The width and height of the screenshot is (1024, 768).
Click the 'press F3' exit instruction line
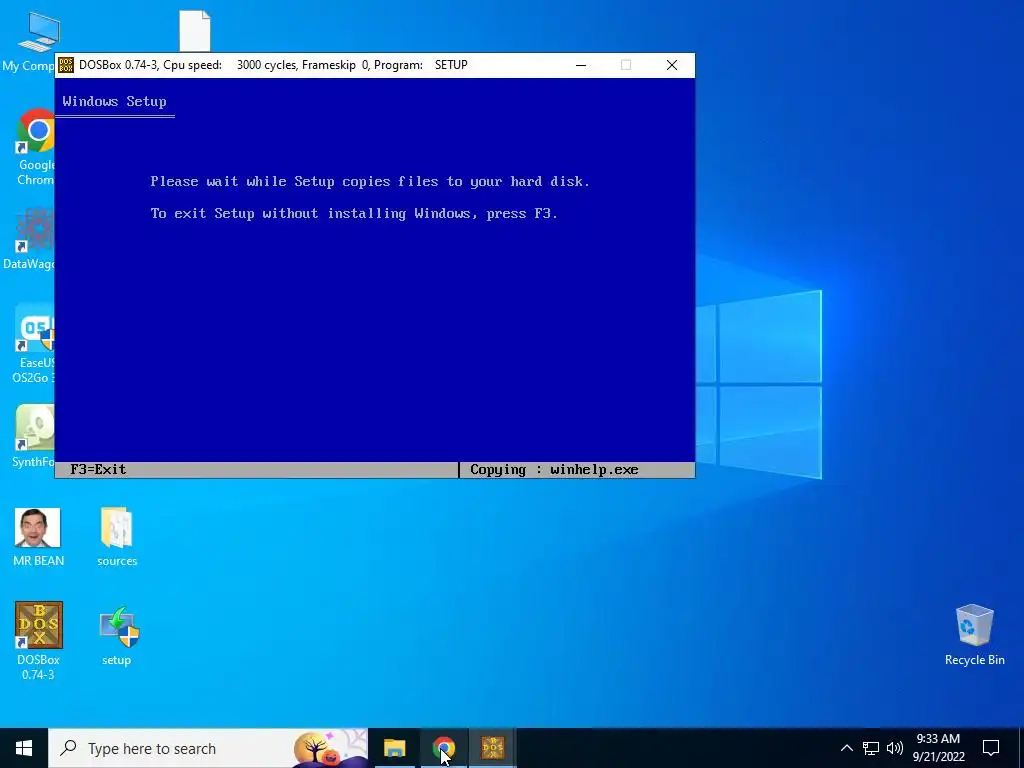coord(354,214)
